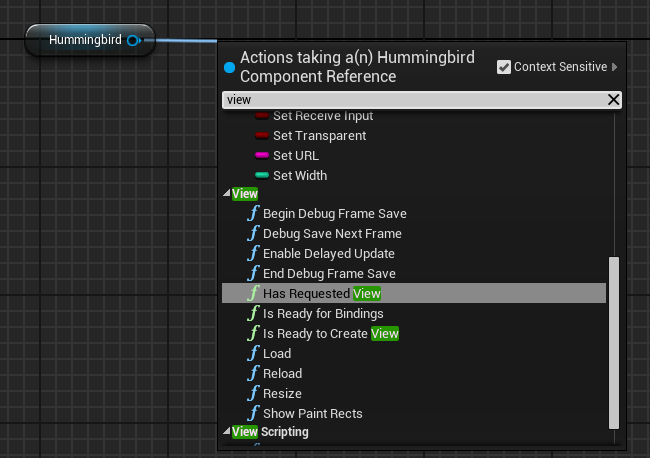Viewport: 650px width, 458px height.
Task: Collapse the View Scripting category triangle
Action: pyautogui.click(x=226, y=431)
